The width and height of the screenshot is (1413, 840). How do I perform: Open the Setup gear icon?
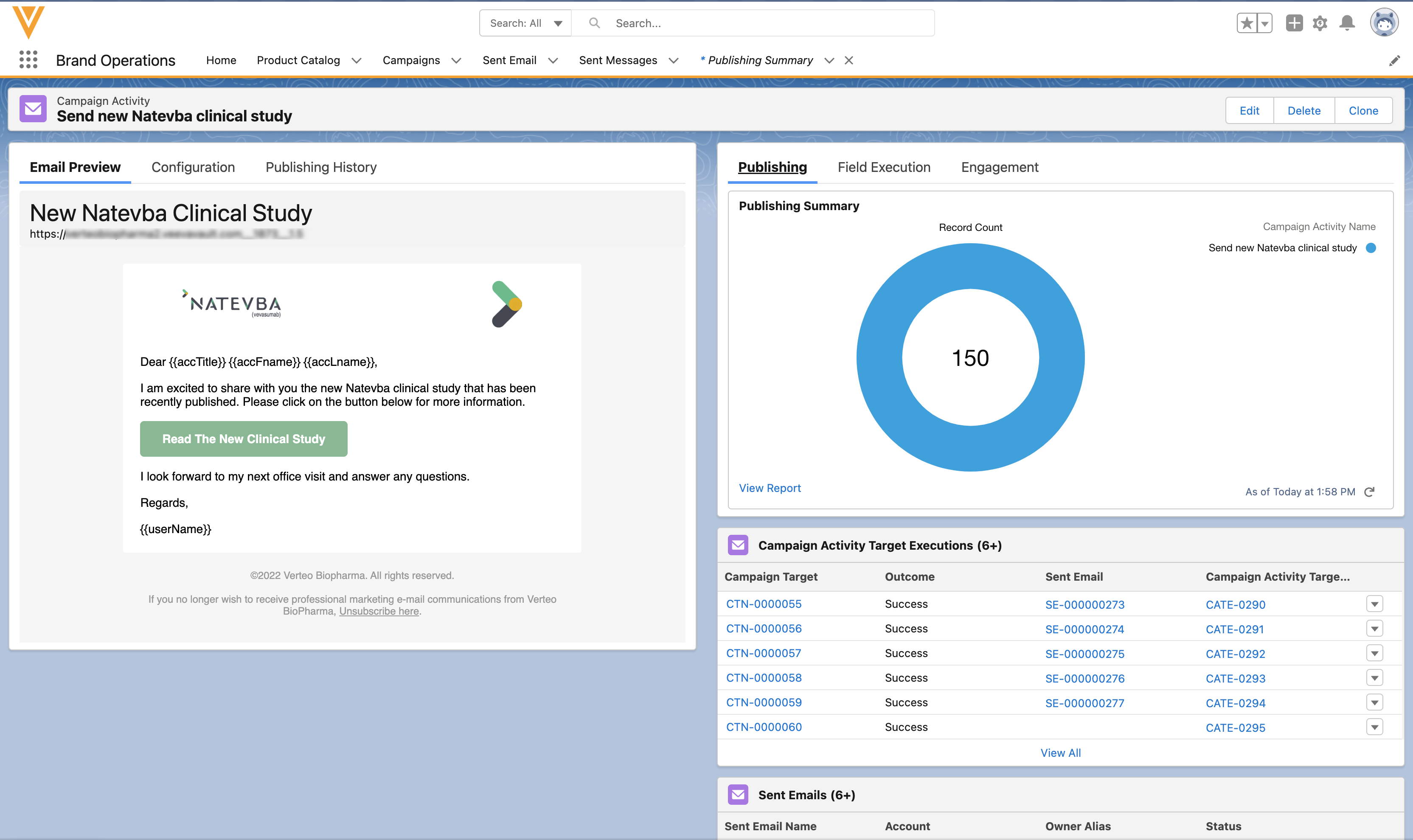coord(1320,23)
